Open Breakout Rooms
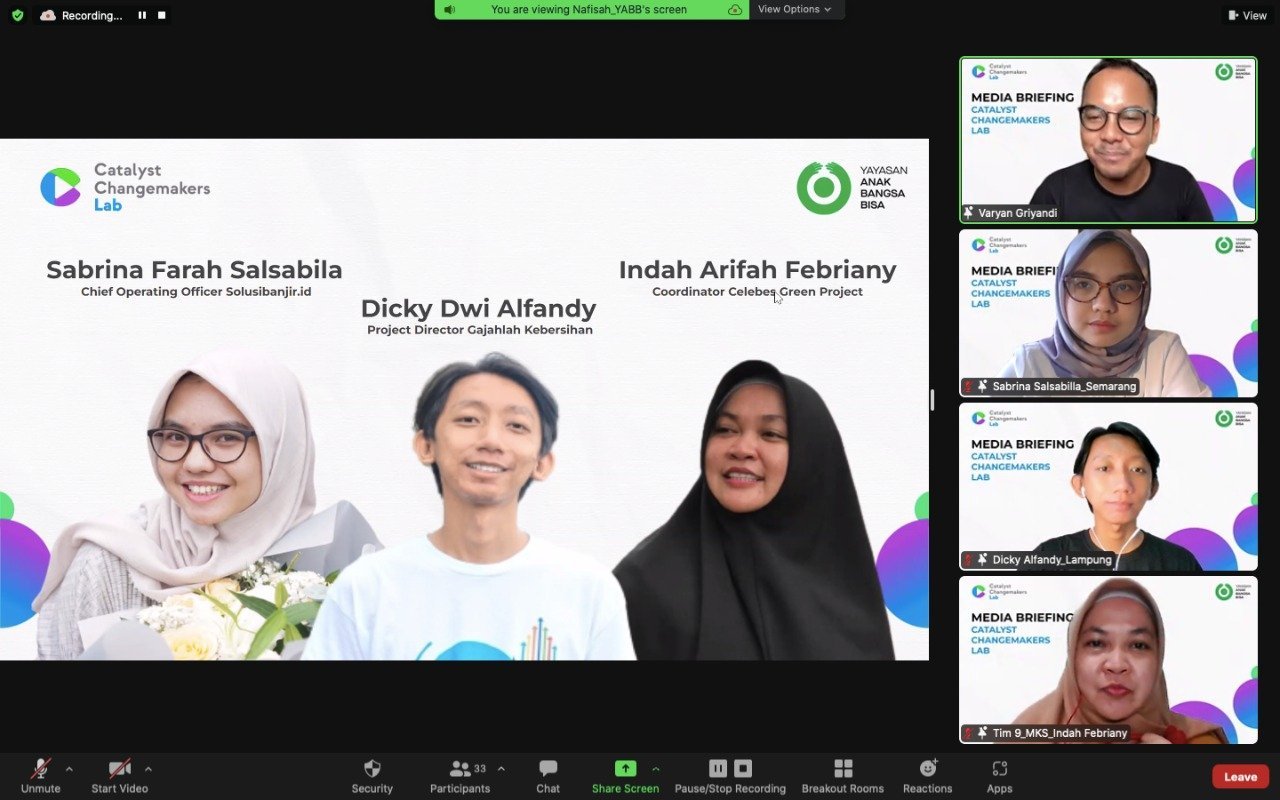The height and width of the screenshot is (800, 1280). (x=843, y=776)
